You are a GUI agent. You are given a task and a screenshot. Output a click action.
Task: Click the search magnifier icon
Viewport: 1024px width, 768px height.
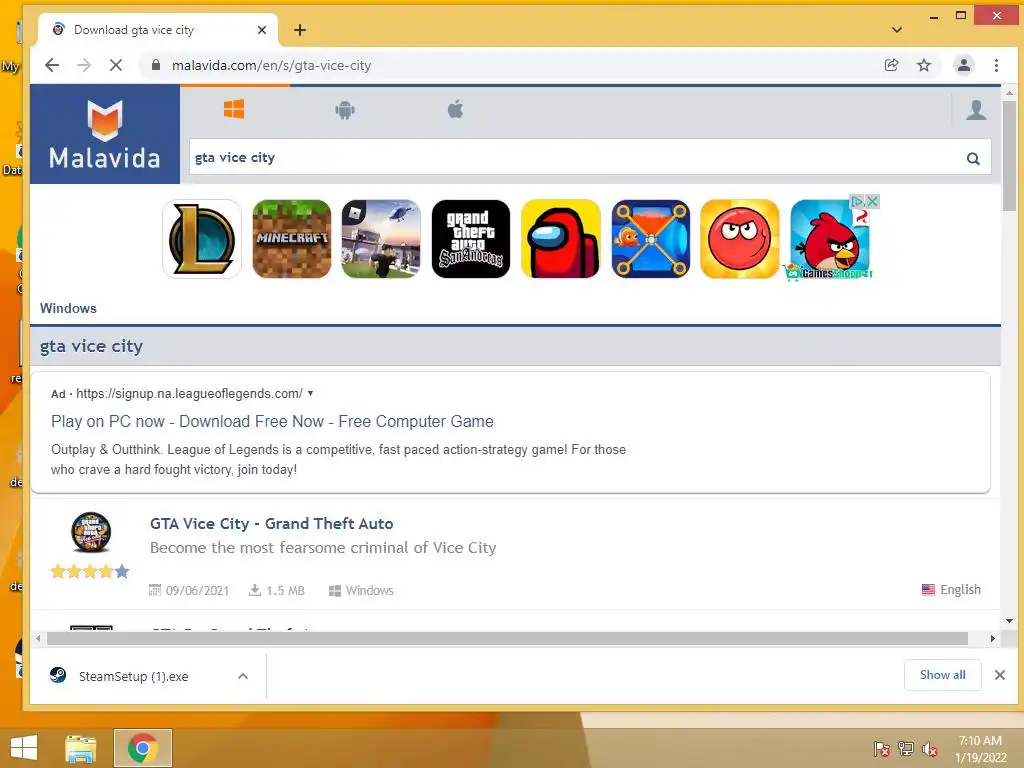(973, 158)
